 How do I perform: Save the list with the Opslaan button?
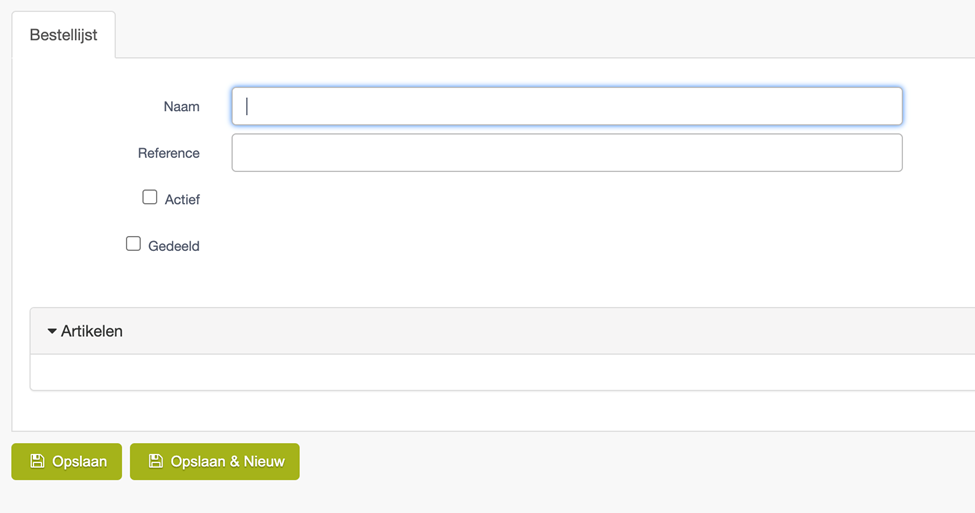(x=67, y=461)
